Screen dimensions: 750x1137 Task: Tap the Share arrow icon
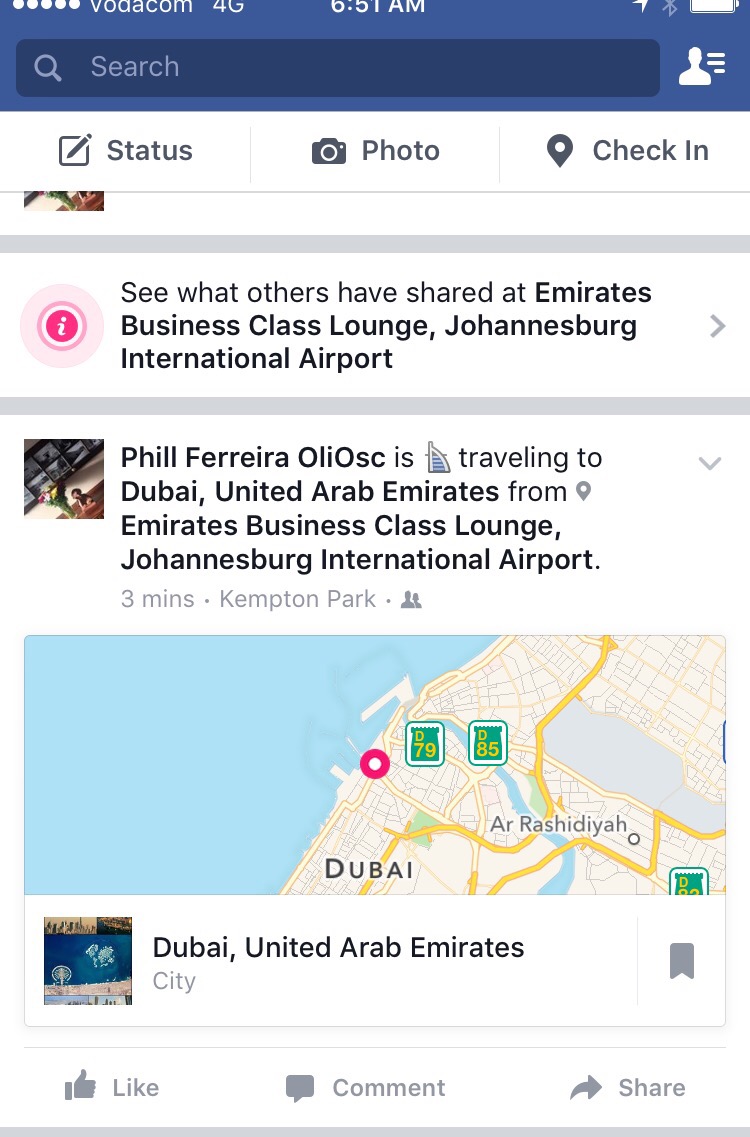pos(586,1088)
